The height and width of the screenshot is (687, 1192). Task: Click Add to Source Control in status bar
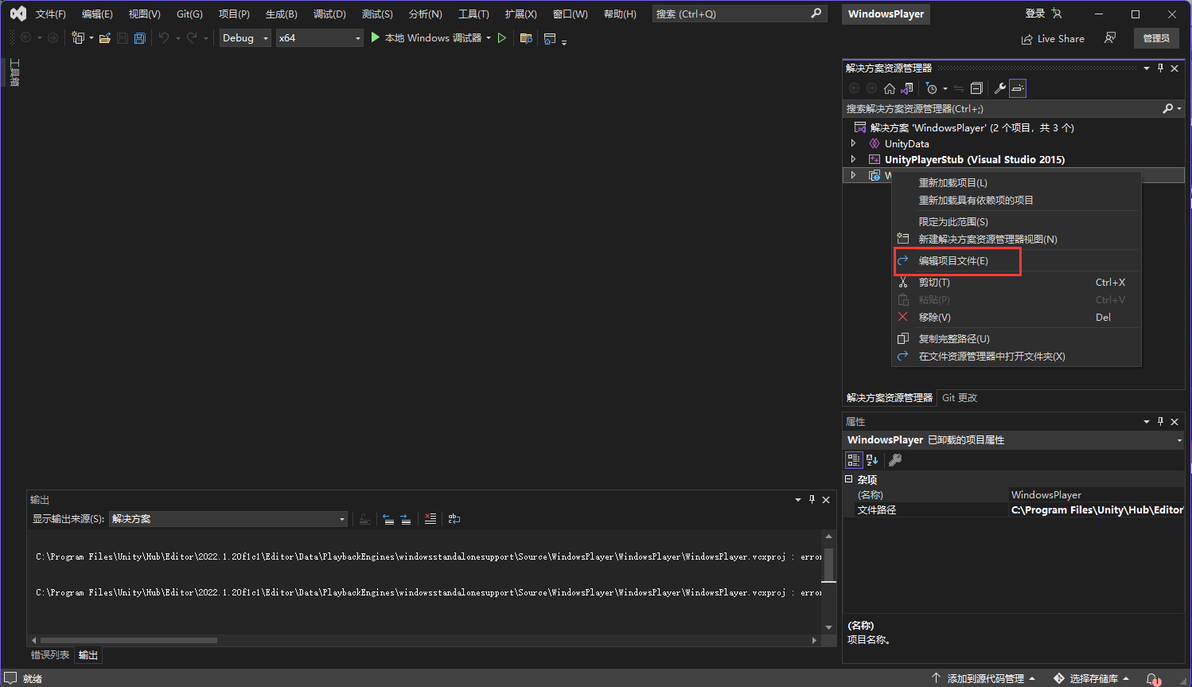click(984, 679)
